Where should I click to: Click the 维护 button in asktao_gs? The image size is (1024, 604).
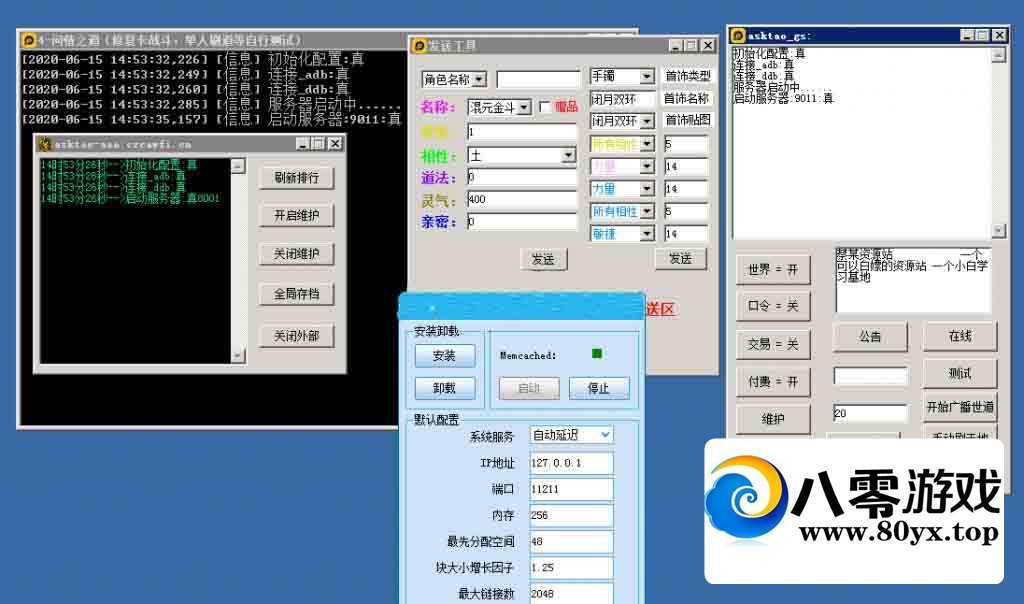pyautogui.click(x=773, y=419)
